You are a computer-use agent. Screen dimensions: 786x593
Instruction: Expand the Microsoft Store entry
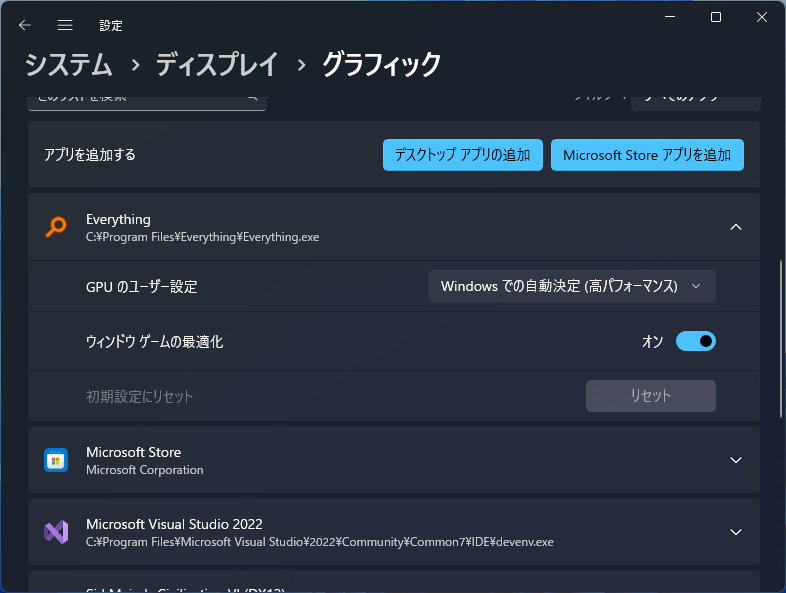(735, 460)
